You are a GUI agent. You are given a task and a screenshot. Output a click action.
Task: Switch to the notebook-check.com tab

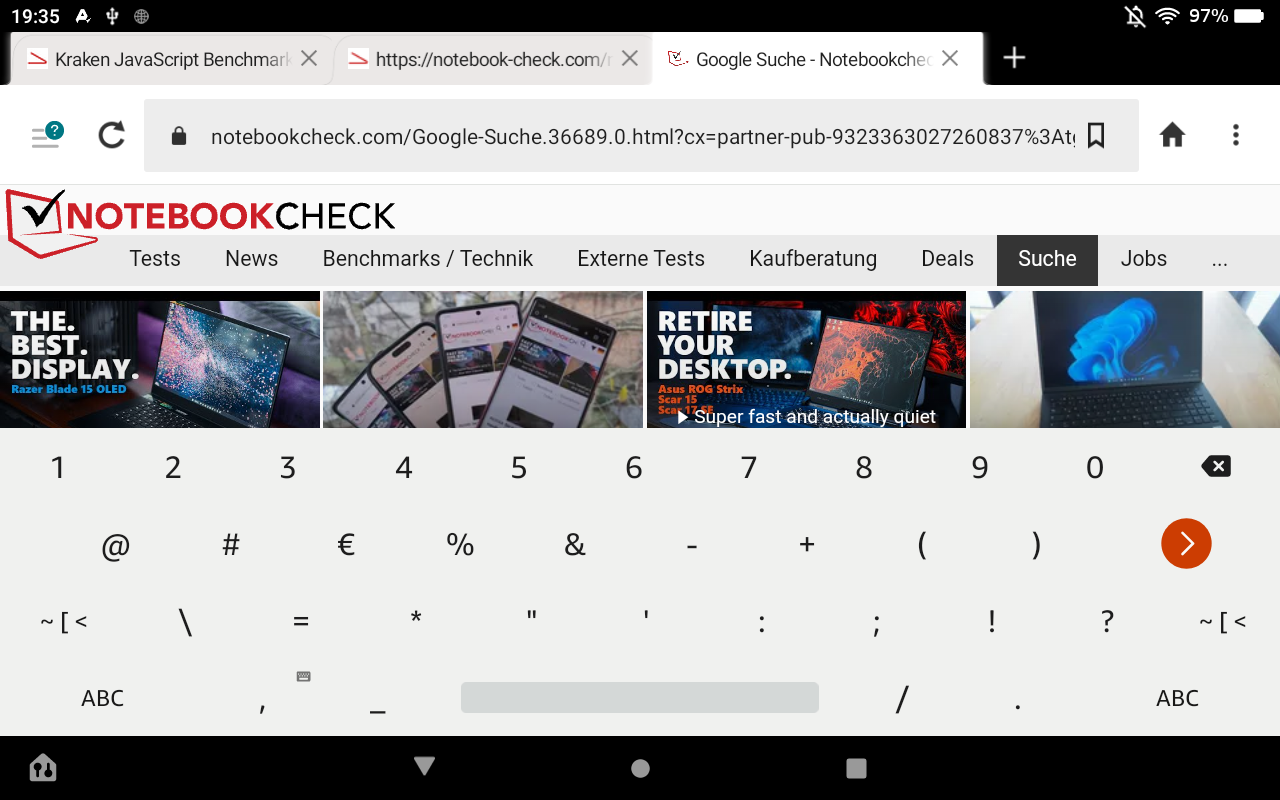(x=492, y=59)
